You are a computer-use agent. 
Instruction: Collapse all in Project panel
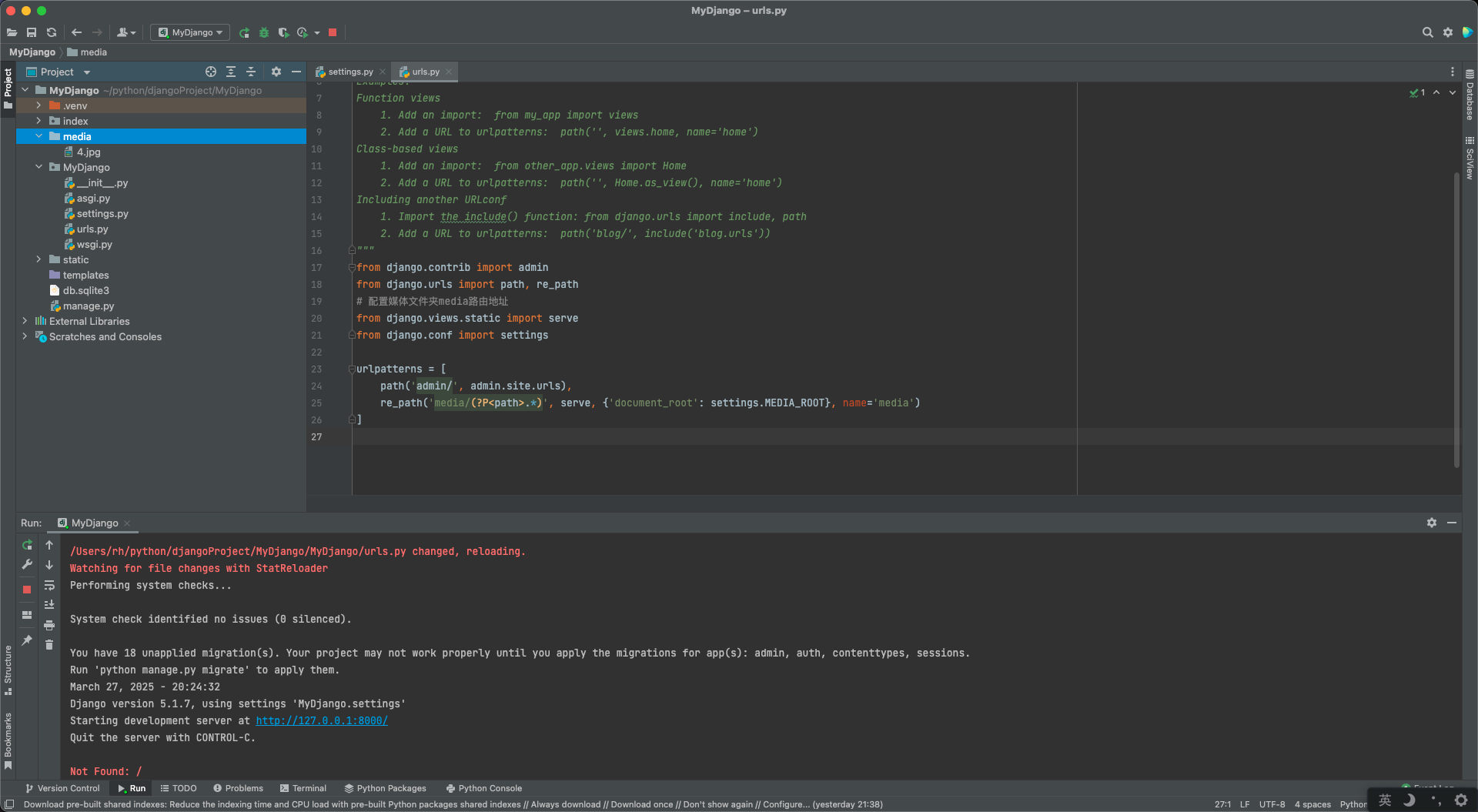[x=251, y=72]
